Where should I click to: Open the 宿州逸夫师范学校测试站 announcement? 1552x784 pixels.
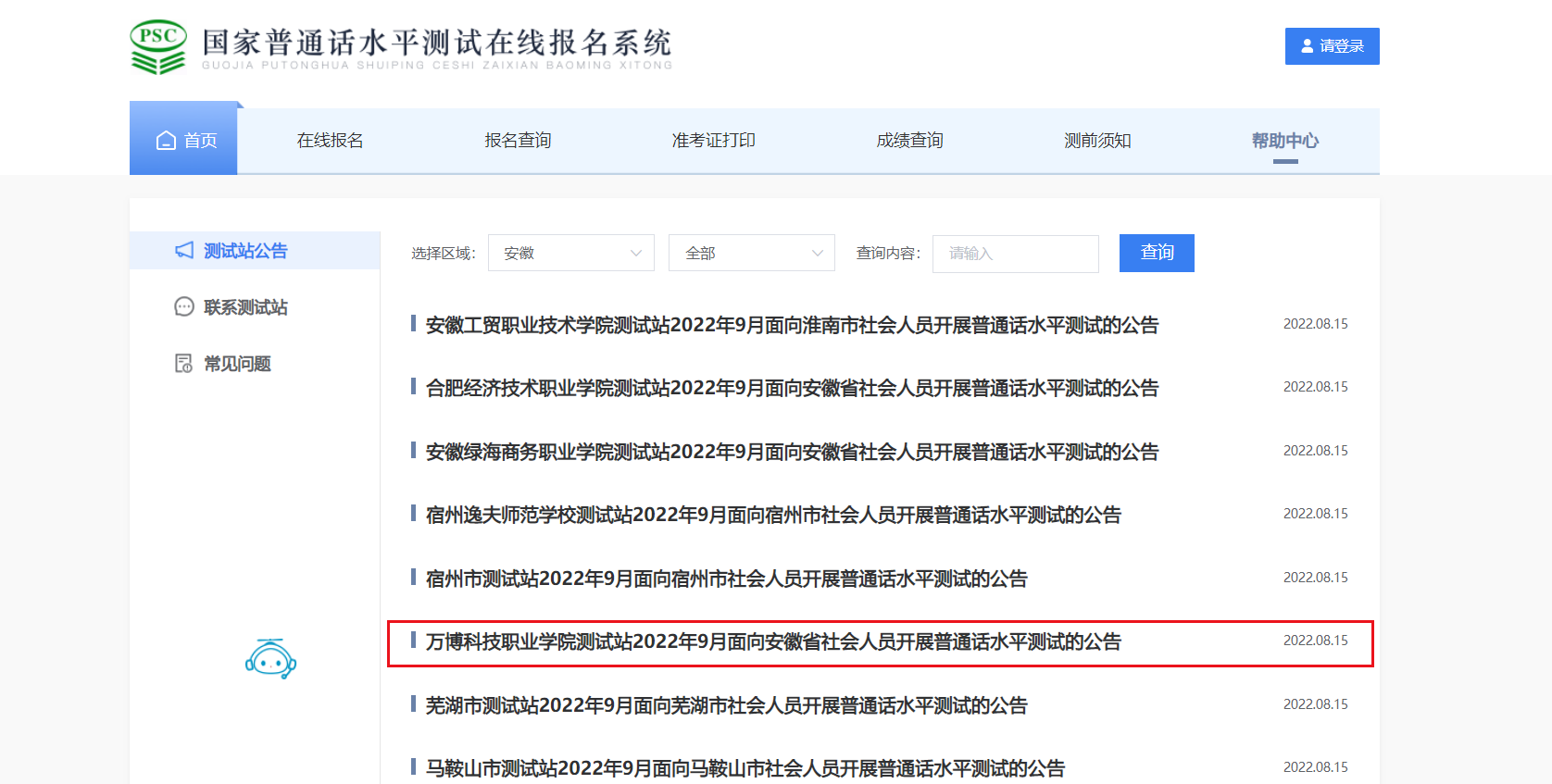(x=773, y=515)
